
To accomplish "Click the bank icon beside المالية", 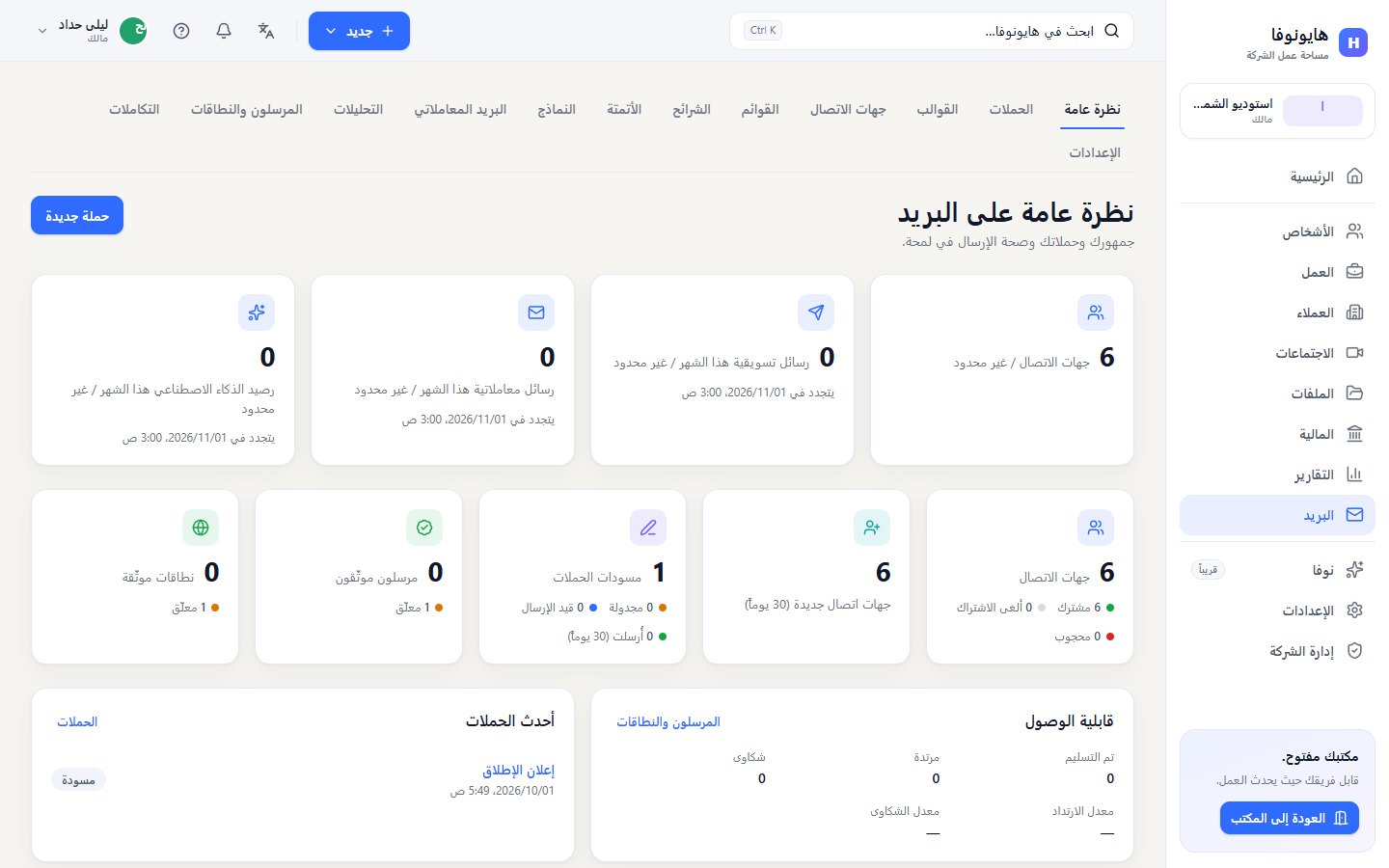I will [1354, 434].
